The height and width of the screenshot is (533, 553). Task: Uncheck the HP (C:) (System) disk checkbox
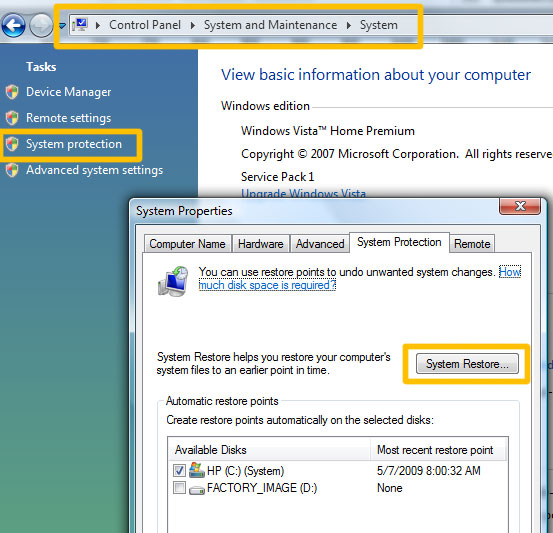tap(179, 471)
